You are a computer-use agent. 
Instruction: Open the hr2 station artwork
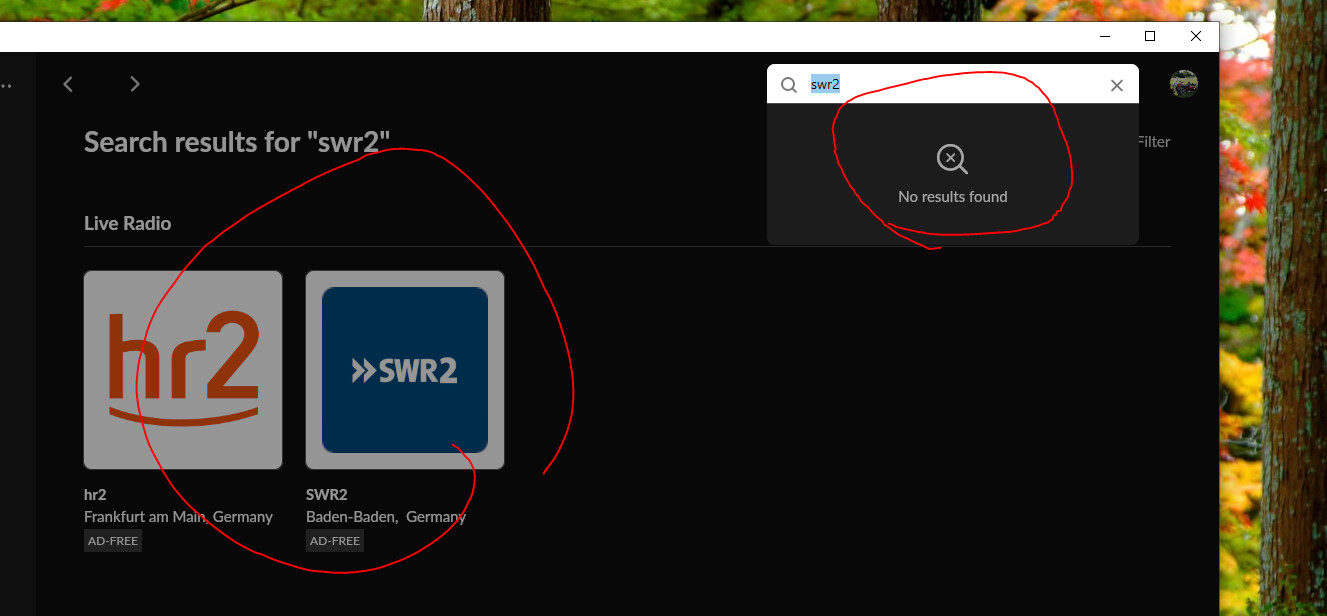183,370
